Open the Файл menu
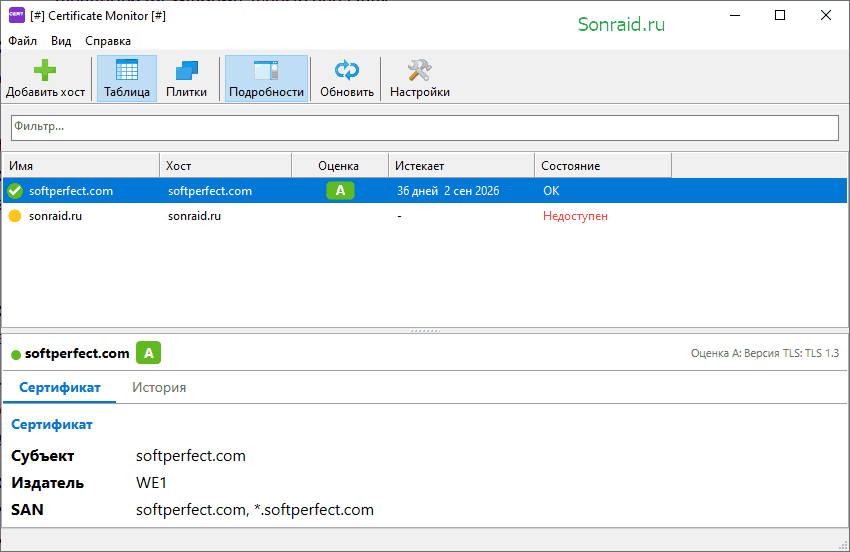Image resolution: width=850 pixels, height=552 pixels. click(x=22, y=41)
